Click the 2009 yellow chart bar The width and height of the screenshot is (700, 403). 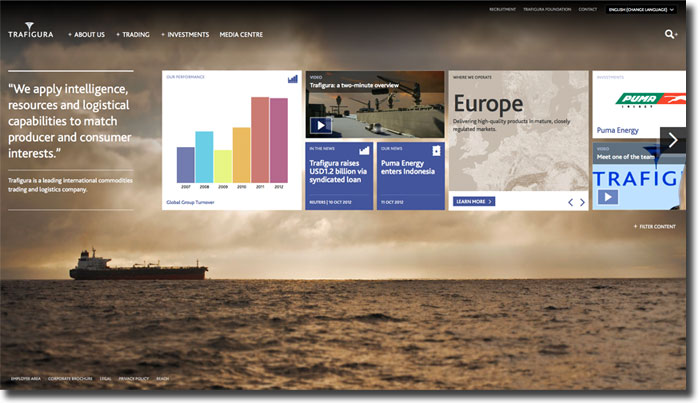coord(223,166)
